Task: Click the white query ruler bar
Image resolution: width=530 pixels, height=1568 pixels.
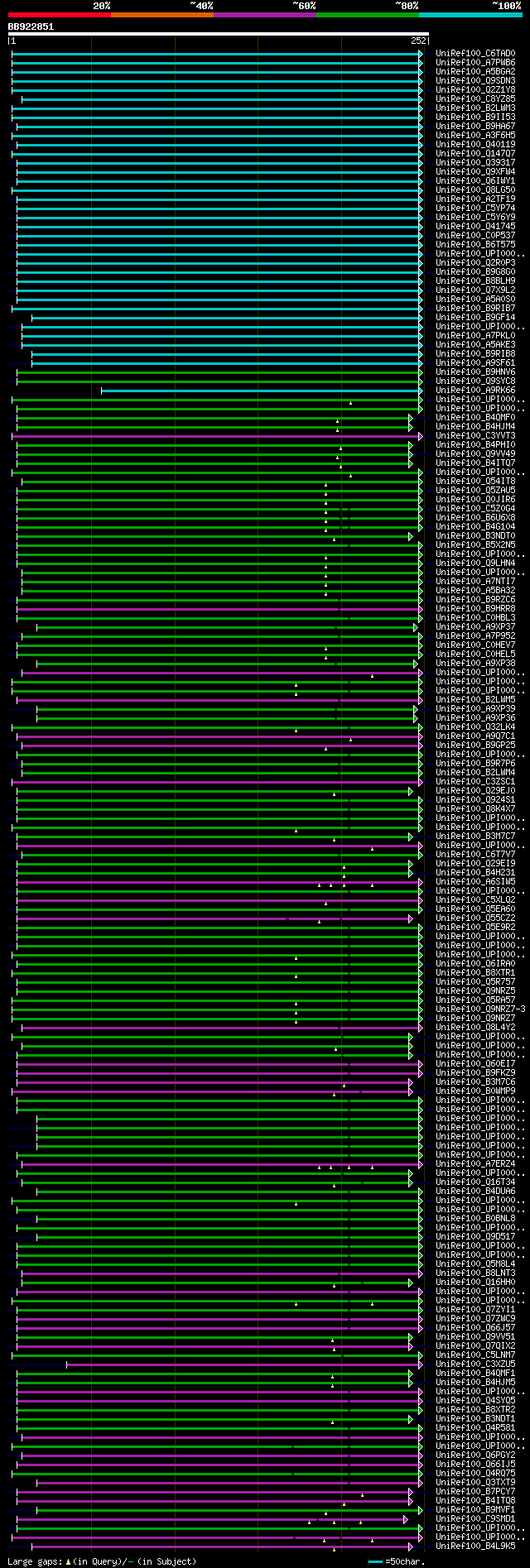Action: [x=219, y=34]
